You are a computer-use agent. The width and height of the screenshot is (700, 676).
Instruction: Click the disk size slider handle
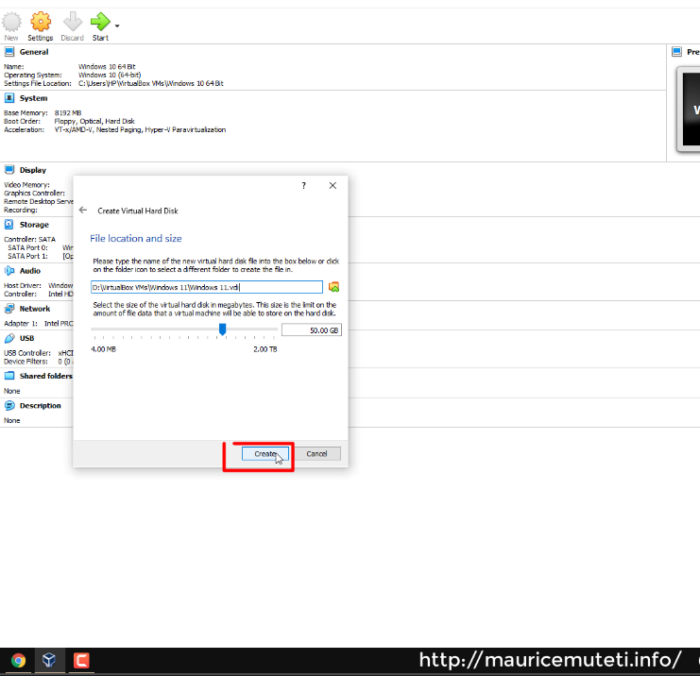click(x=222, y=330)
